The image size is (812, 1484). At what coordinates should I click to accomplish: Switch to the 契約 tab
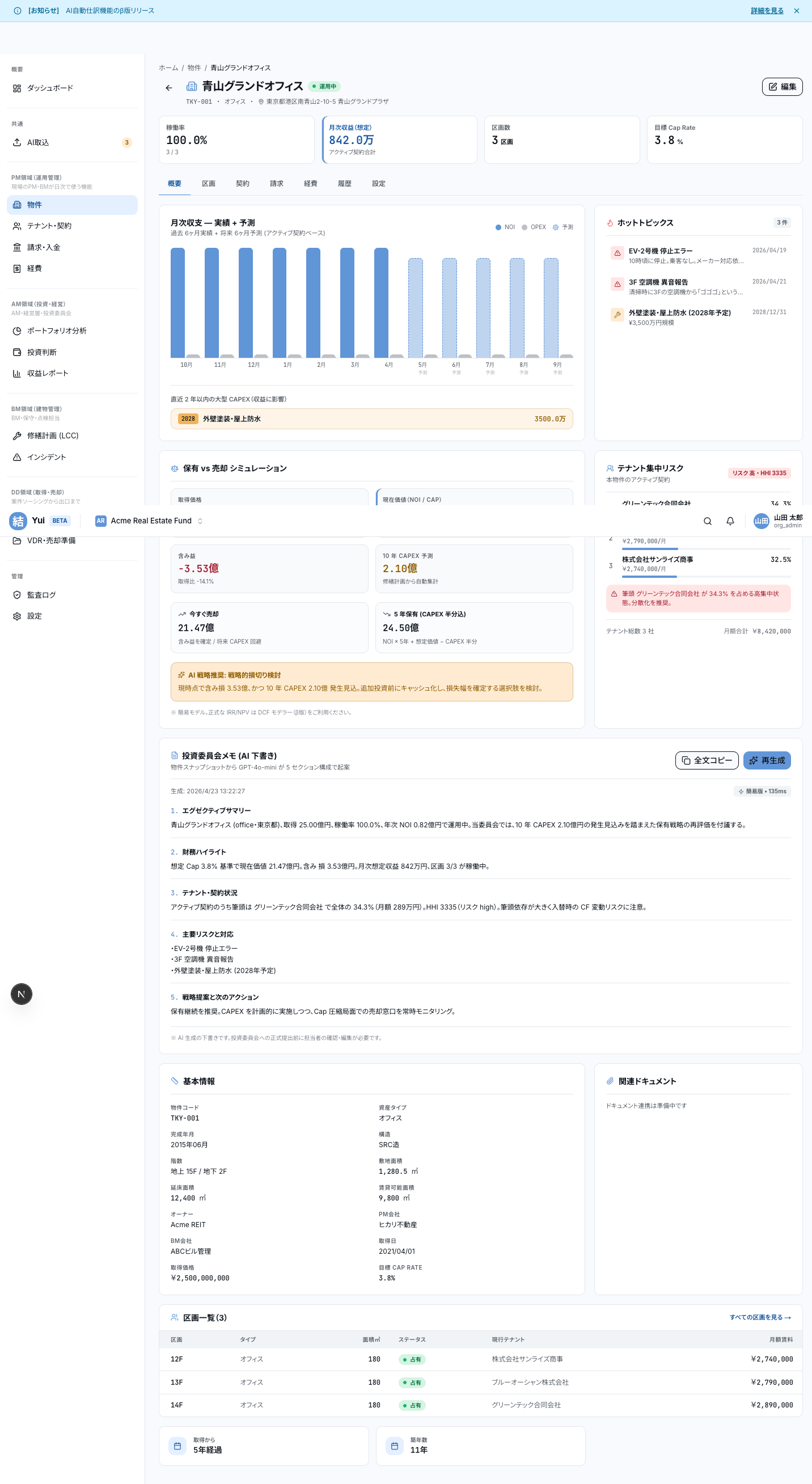(x=243, y=184)
